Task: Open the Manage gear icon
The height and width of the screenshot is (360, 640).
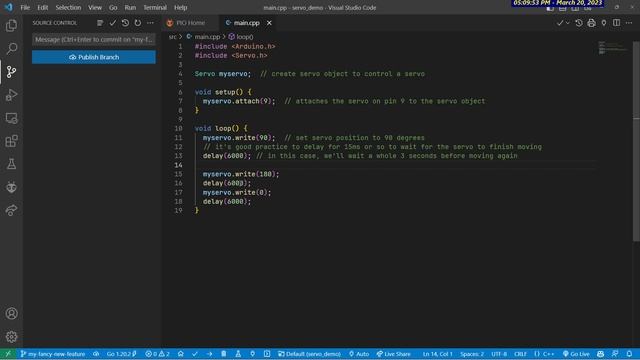Action: coord(11,336)
